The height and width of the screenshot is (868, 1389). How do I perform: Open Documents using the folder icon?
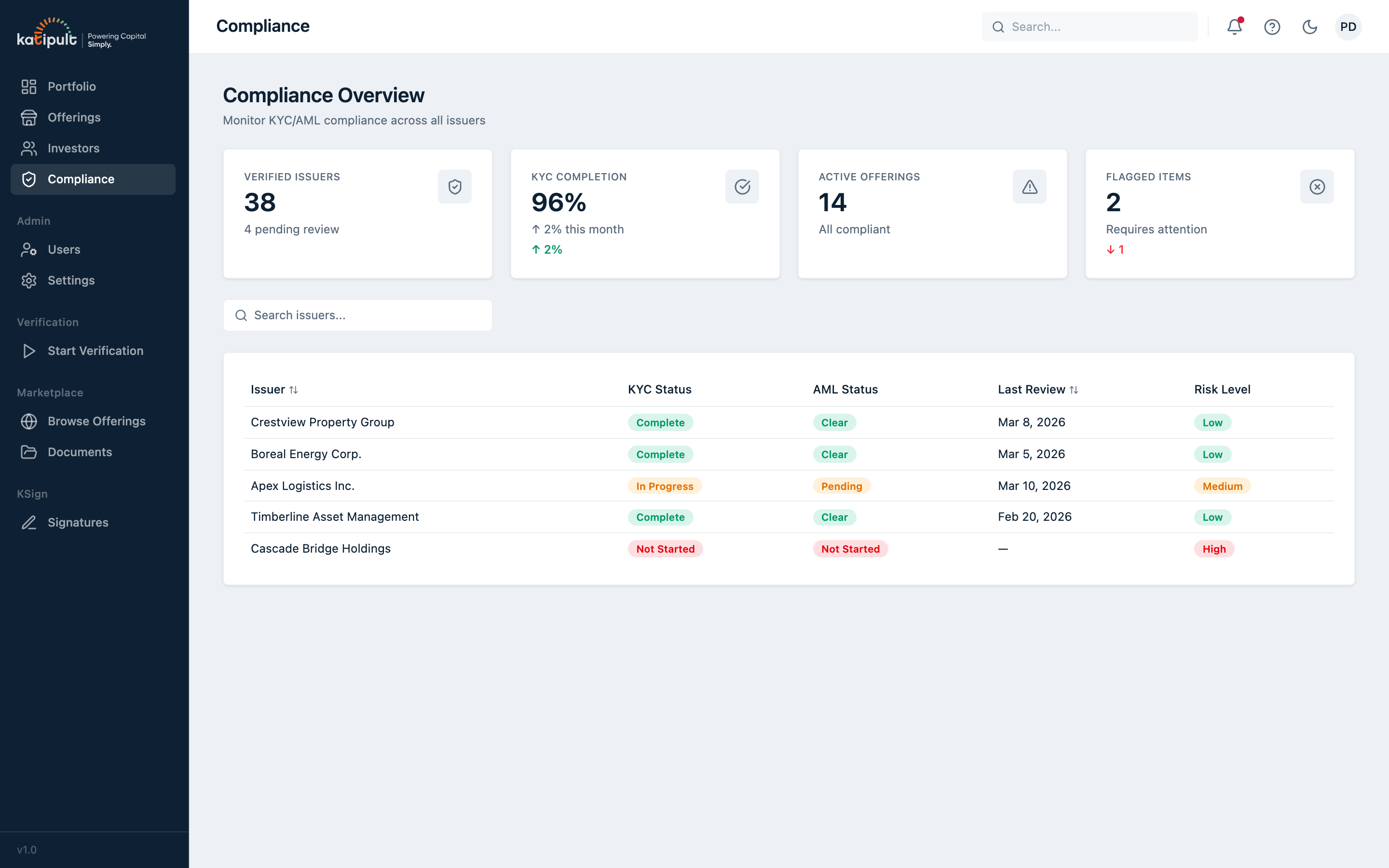(29, 452)
